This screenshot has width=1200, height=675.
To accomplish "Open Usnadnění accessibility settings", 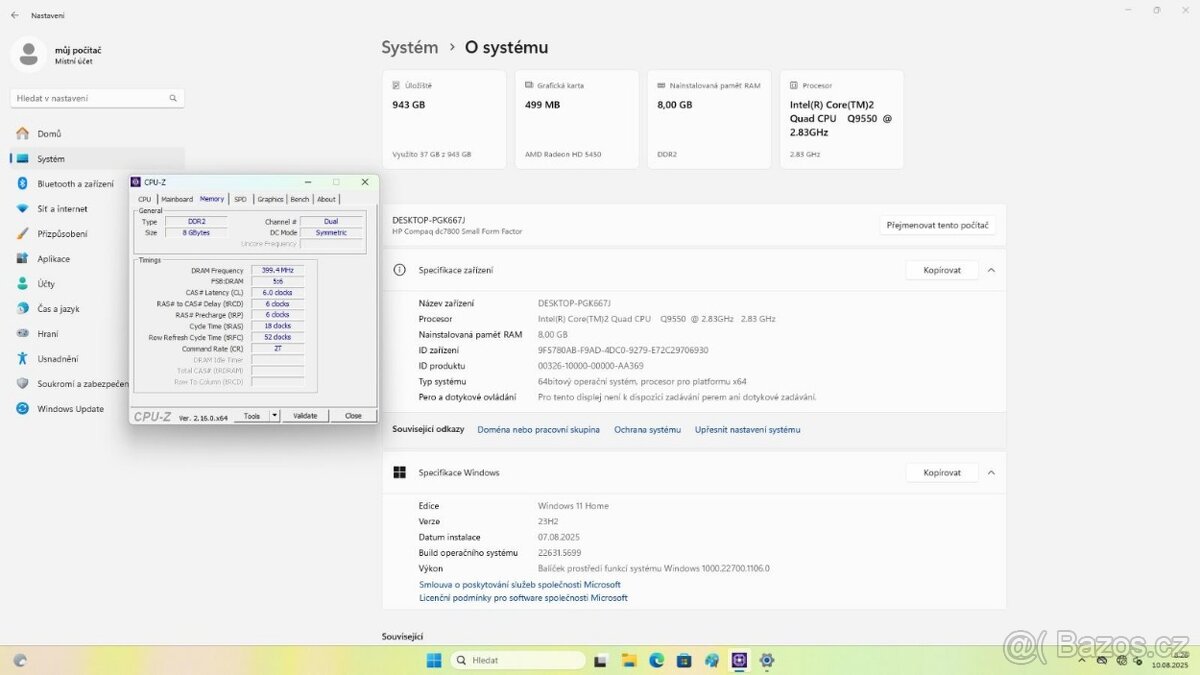I will click(58, 359).
